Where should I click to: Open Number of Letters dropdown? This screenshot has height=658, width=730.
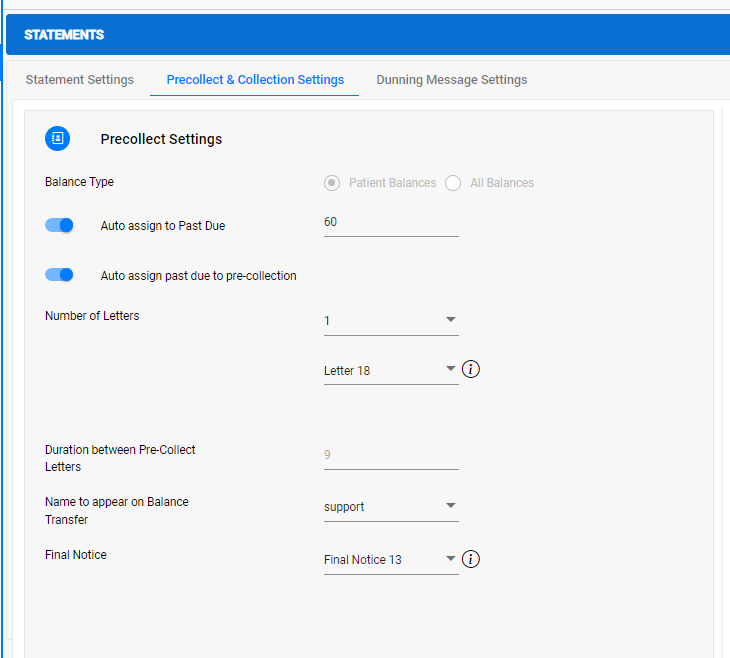tap(391, 321)
